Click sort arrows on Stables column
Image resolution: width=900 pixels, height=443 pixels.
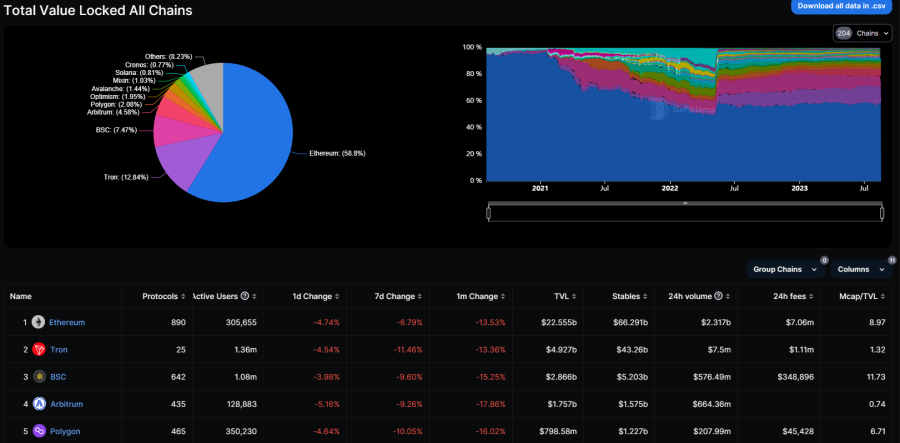point(646,297)
